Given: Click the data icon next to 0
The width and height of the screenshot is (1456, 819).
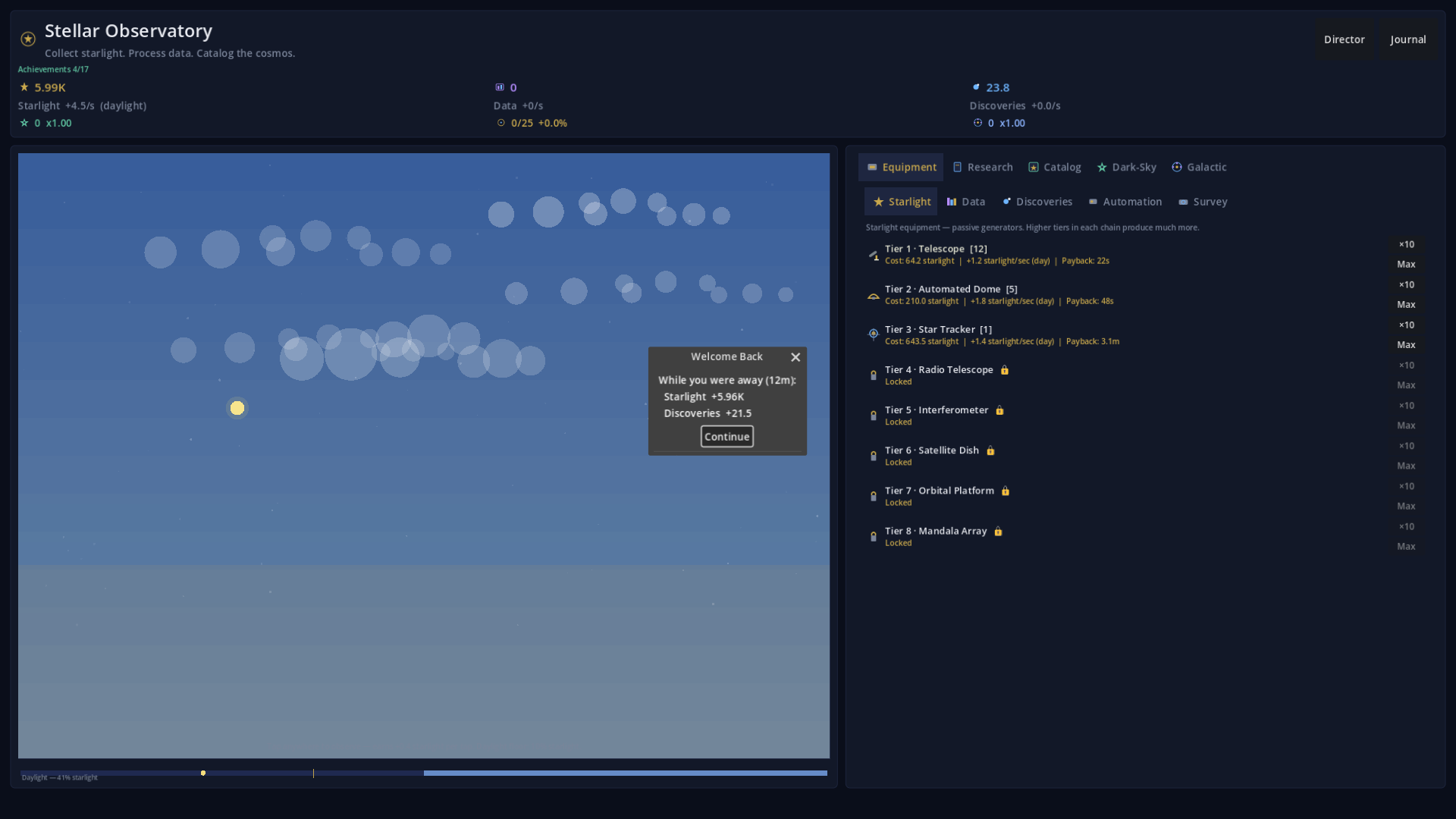Looking at the screenshot, I should pyautogui.click(x=500, y=87).
